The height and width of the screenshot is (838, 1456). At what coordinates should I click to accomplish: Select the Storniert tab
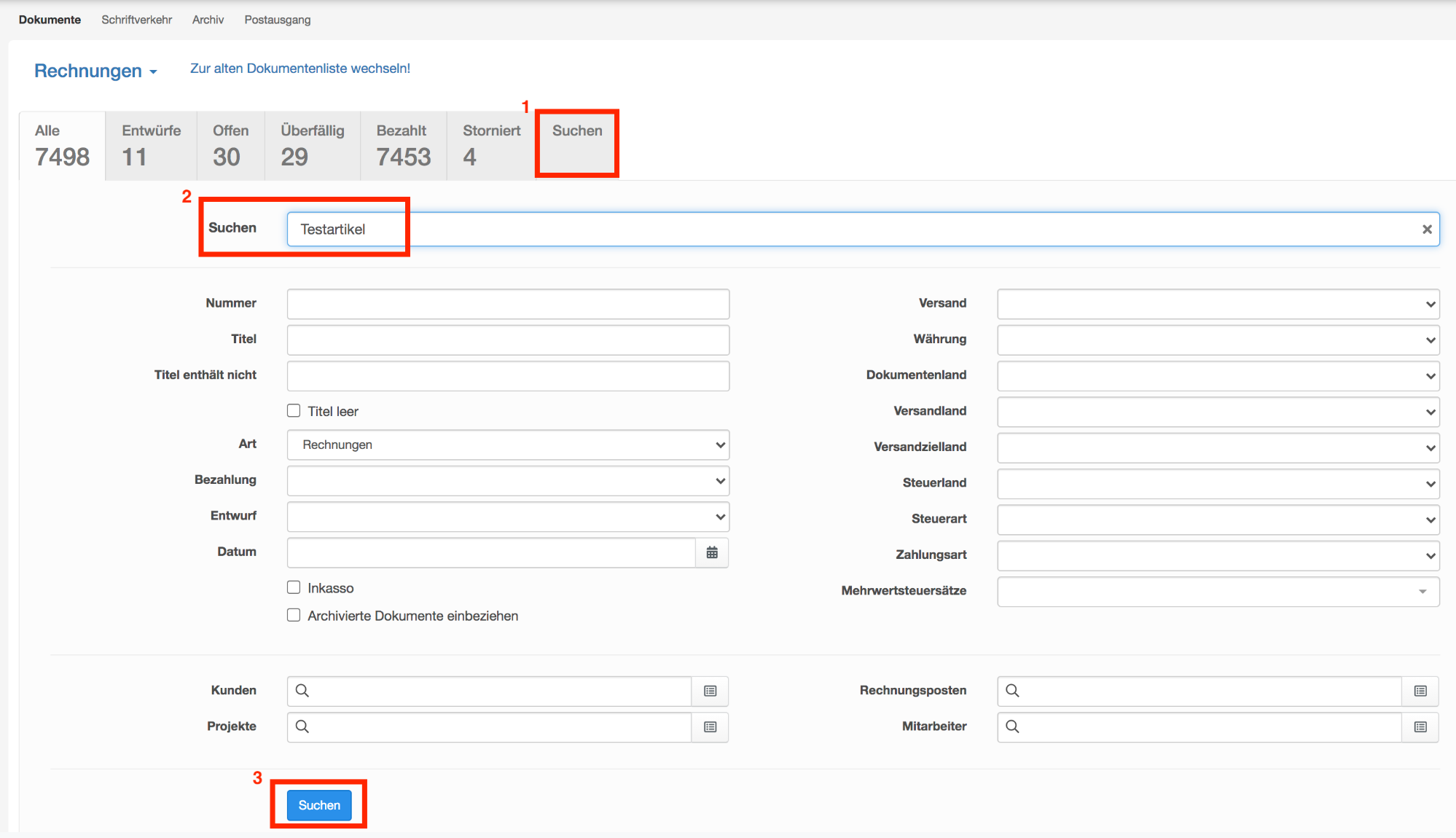[492, 146]
